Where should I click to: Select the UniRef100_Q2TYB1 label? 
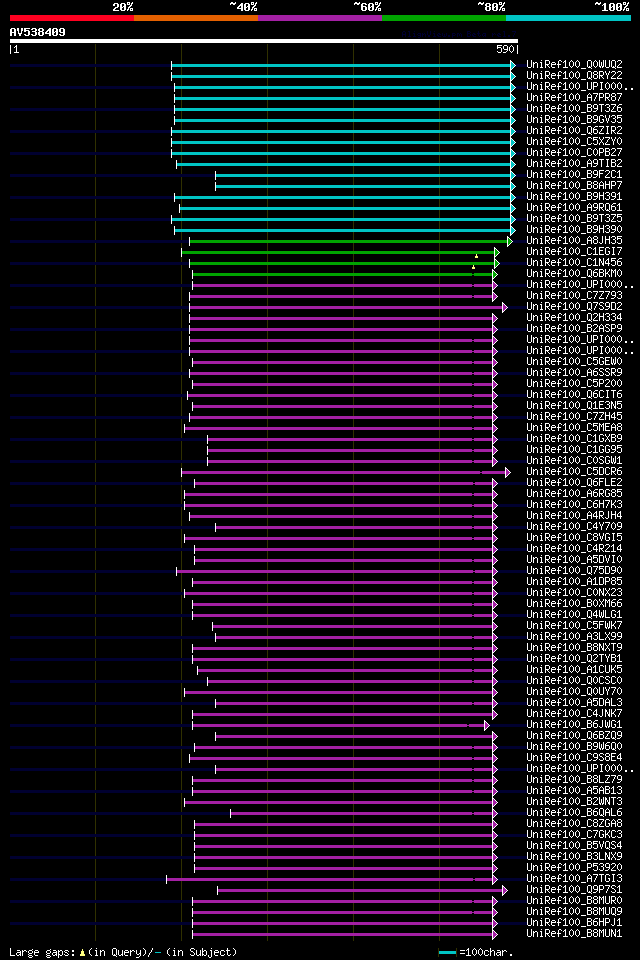tap(574, 659)
